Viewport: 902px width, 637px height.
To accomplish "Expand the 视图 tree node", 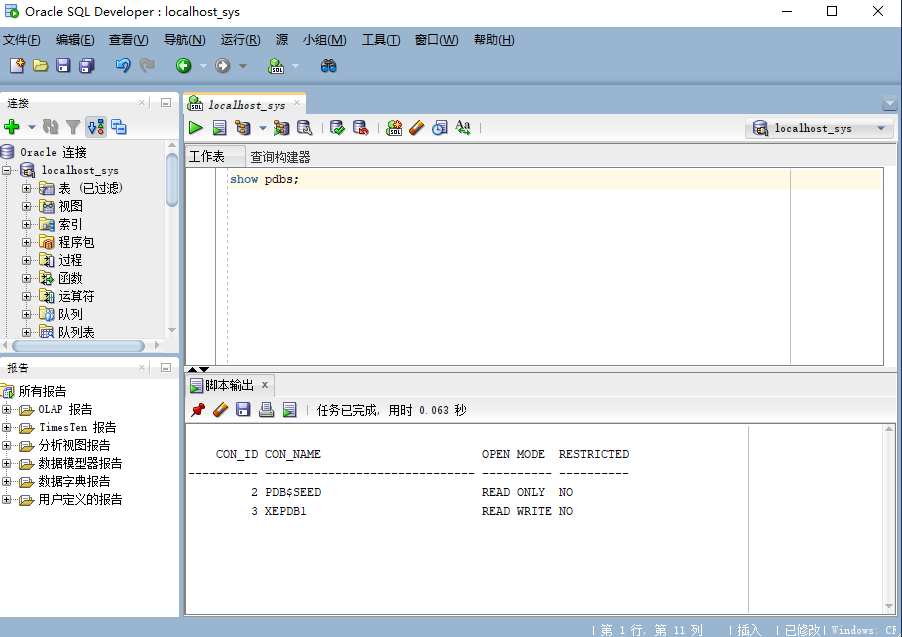I will pos(26,206).
